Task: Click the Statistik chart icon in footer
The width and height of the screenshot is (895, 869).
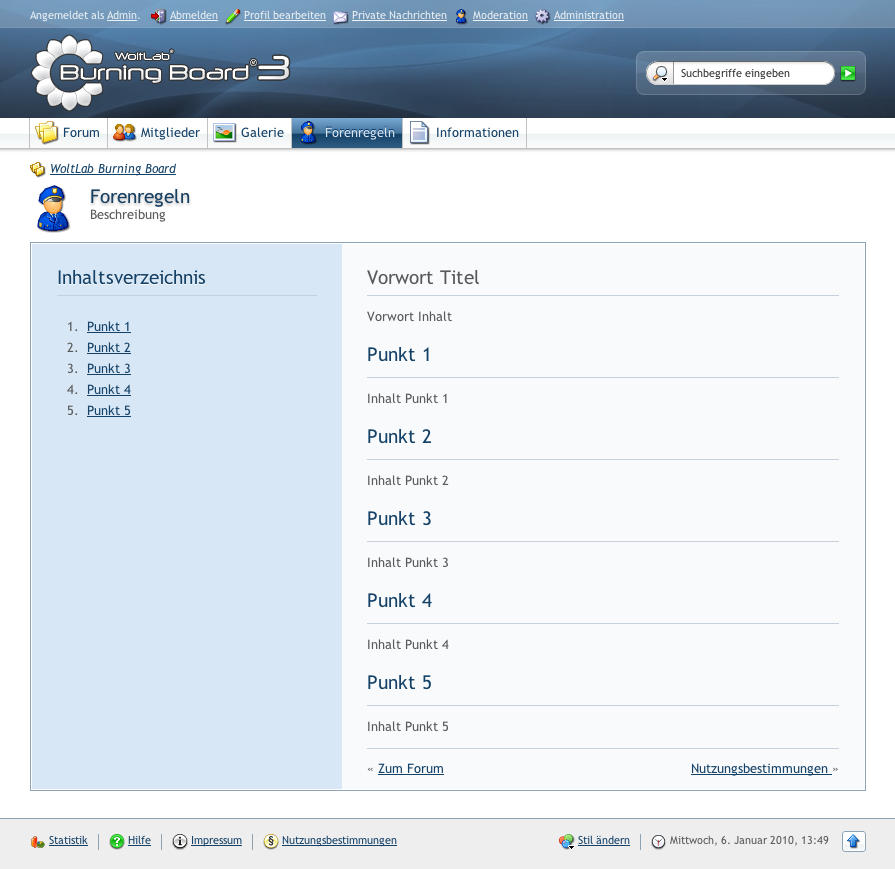Action: point(38,841)
